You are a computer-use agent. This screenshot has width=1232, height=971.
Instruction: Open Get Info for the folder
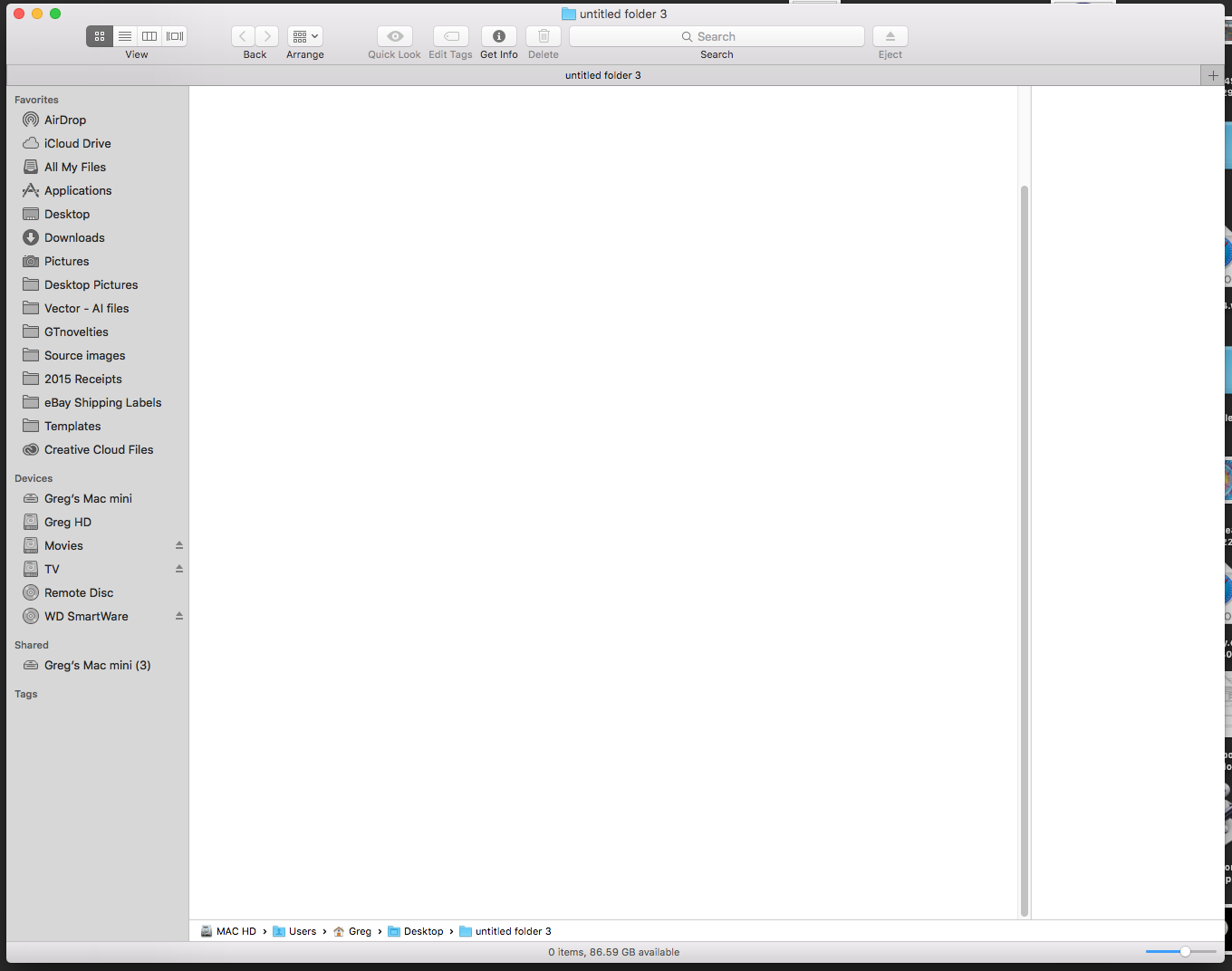(499, 36)
